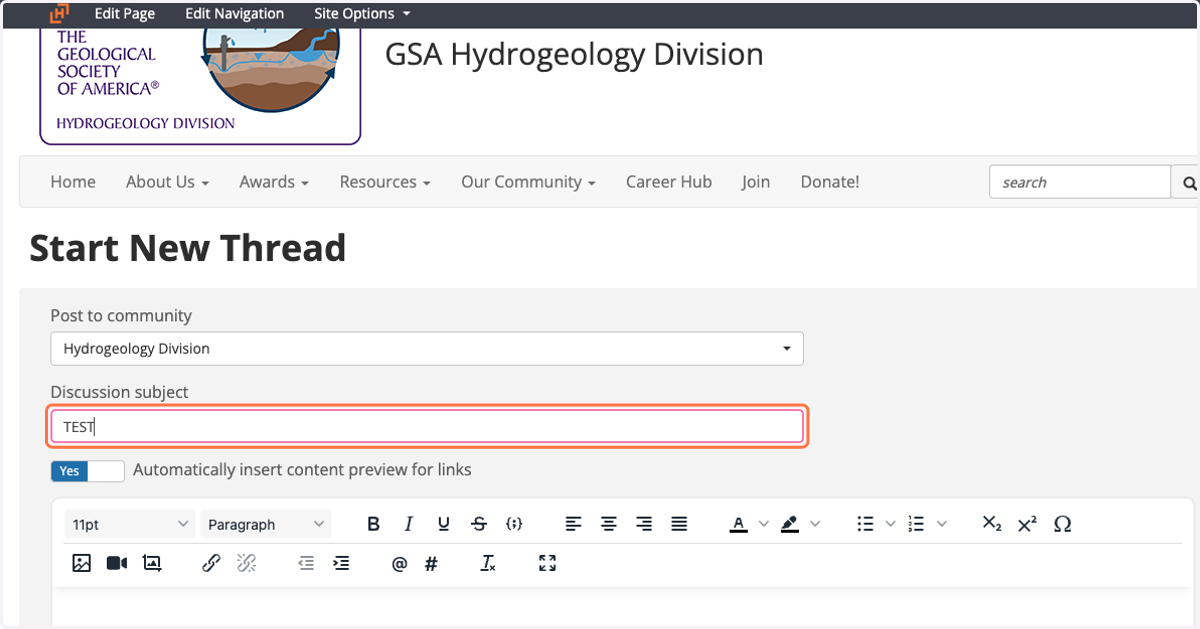Open the 11pt font size dropdown
Screen dimensions: 1200x629
pyautogui.click(x=130, y=524)
